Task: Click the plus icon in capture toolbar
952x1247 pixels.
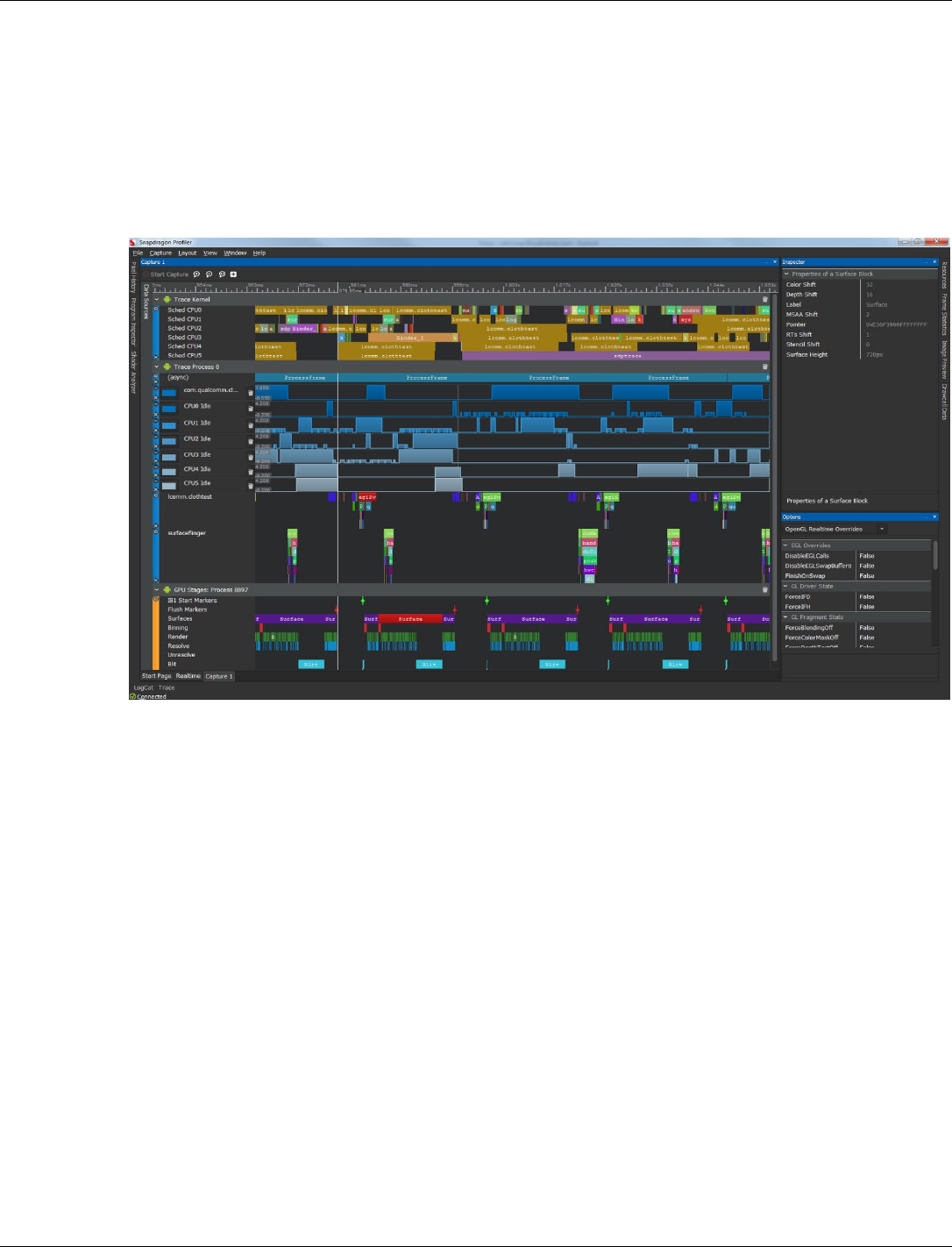Action: (x=233, y=274)
